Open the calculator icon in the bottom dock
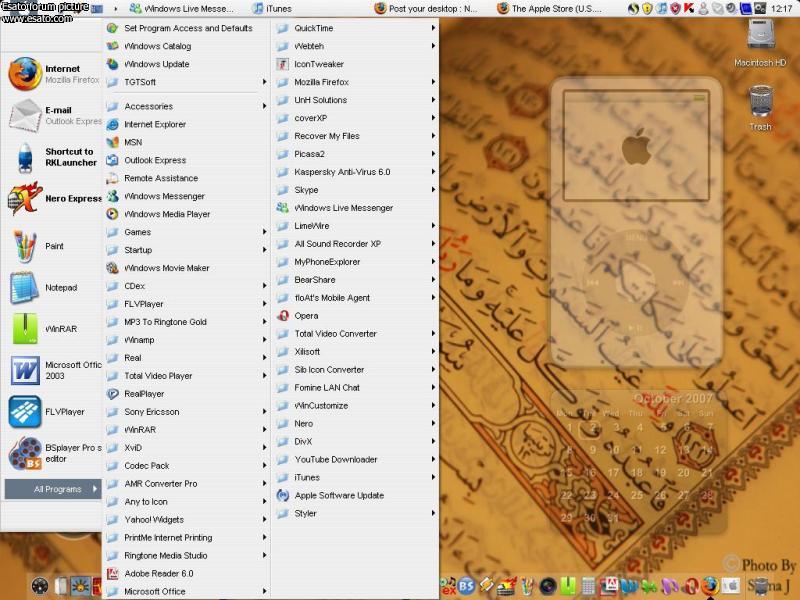800x600 pixels. pos(588,586)
